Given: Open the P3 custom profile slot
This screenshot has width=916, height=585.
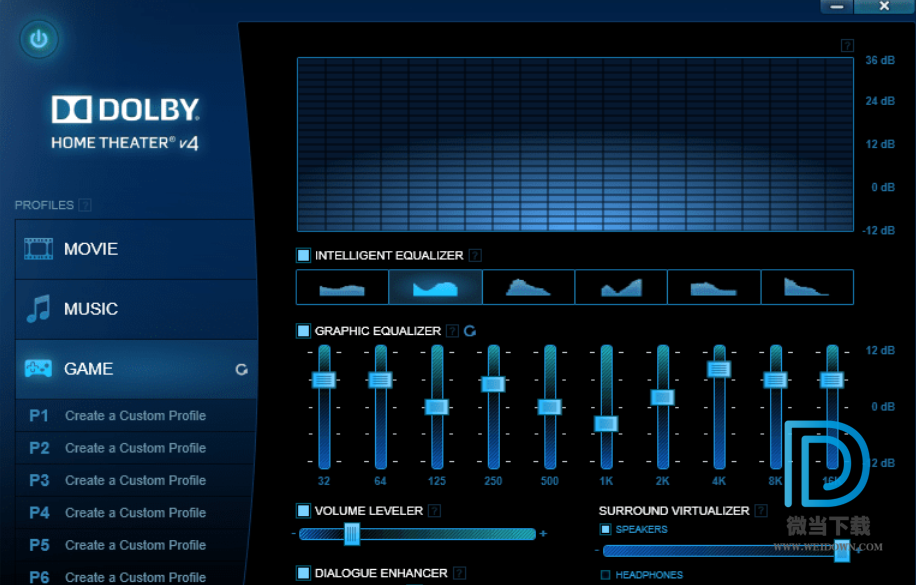Looking at the screenshot, I should pyautogui.click(x=136, y=480).
